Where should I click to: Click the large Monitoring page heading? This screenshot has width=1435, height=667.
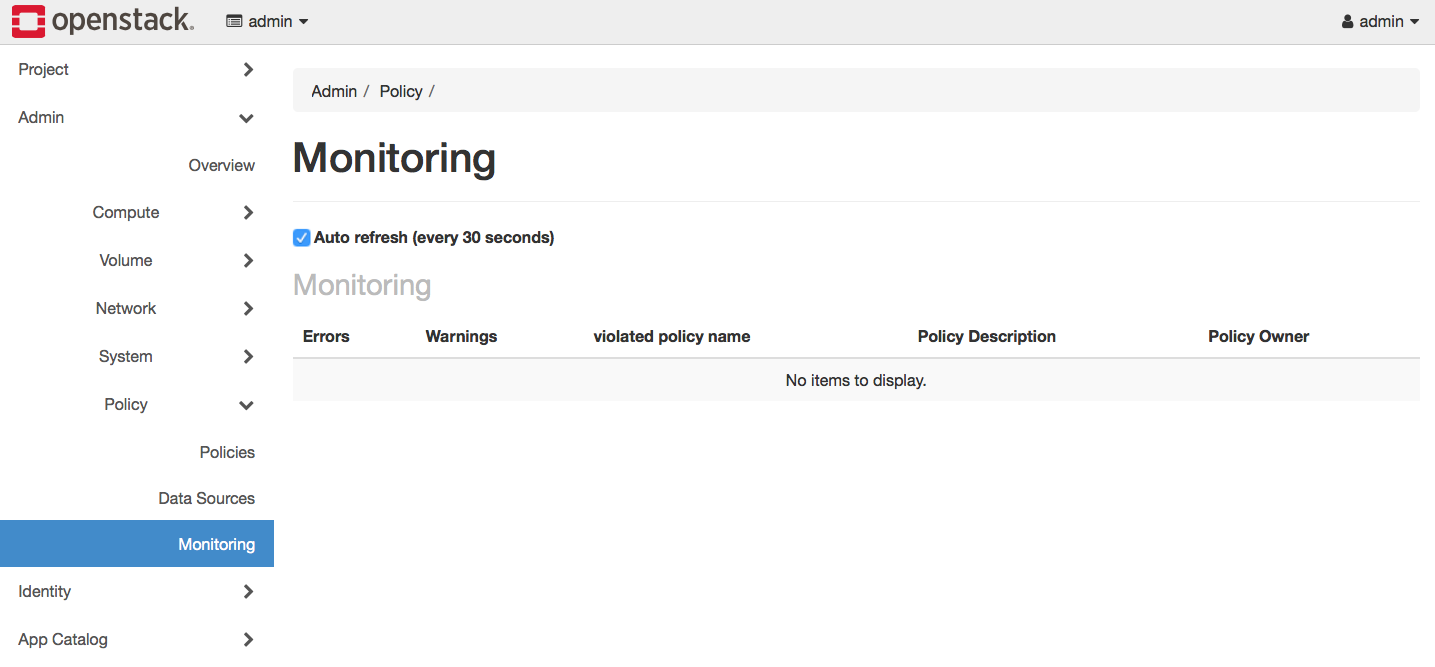click(x=394, y=158)
